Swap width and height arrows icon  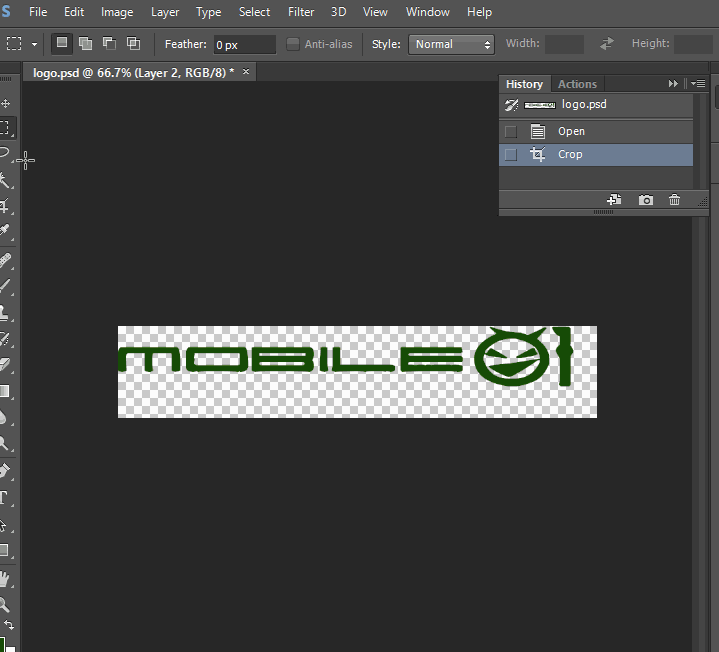[607, 44]
